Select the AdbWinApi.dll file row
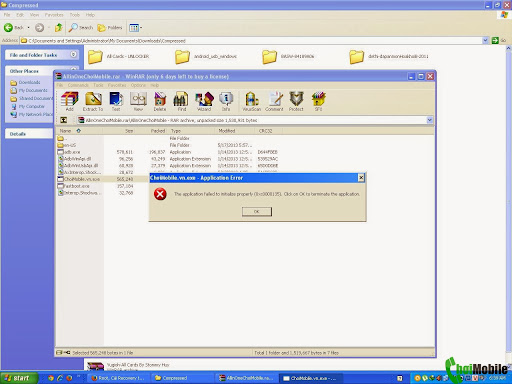 168,159
